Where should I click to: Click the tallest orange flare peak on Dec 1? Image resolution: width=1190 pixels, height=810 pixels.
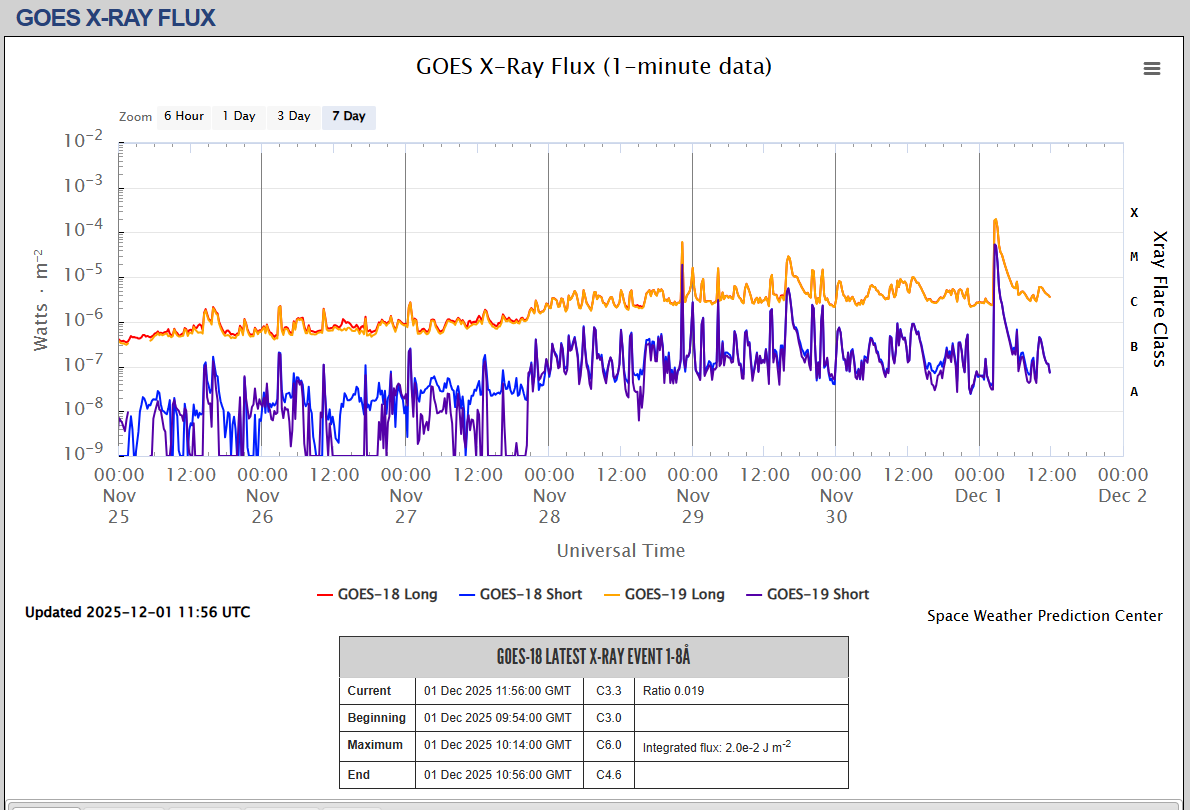pyautogui.click(x=995, y=220)
